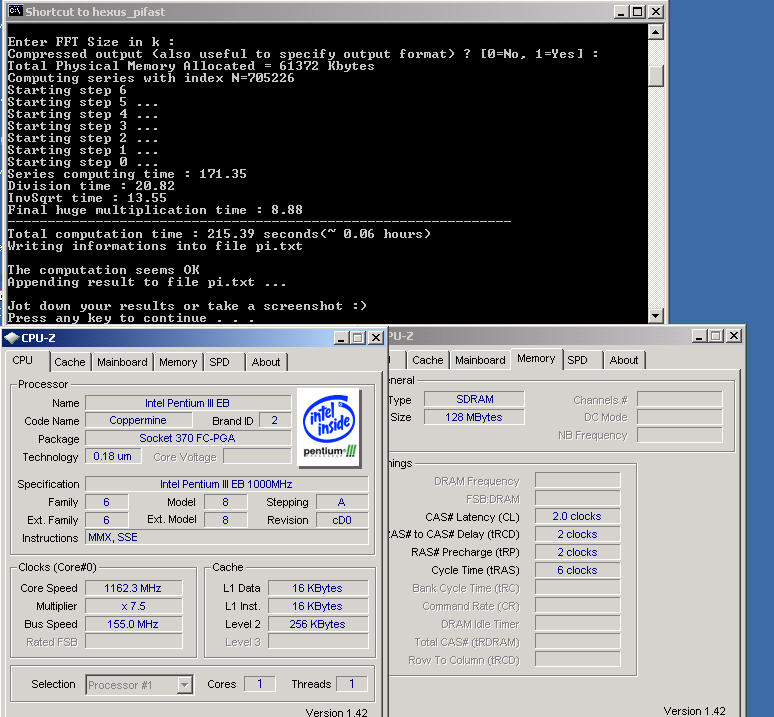Image resolution: width=774 pixels, height=717 pixels.
Task: Click Specification 'Intel Pentium III EB 1000MHz'
Action: [x=227, y=484]
